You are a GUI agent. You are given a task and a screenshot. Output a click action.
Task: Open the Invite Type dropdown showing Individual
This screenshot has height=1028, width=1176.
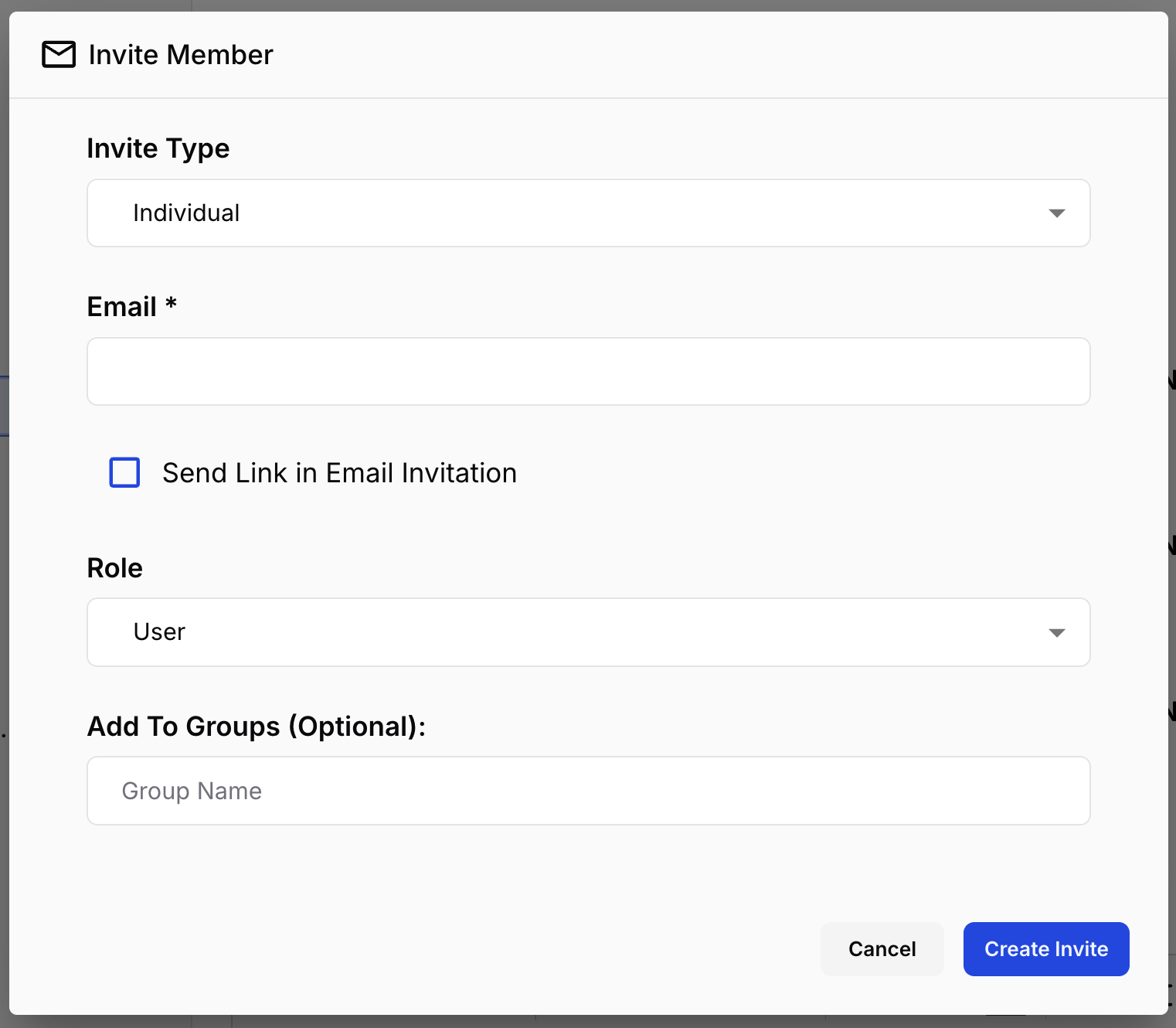(588, 213)
